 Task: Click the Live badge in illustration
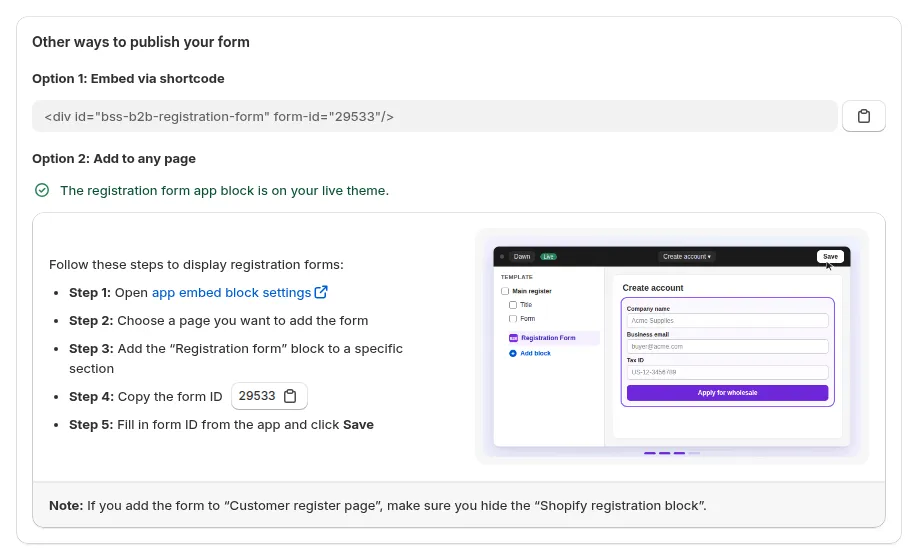pos(548,256)
